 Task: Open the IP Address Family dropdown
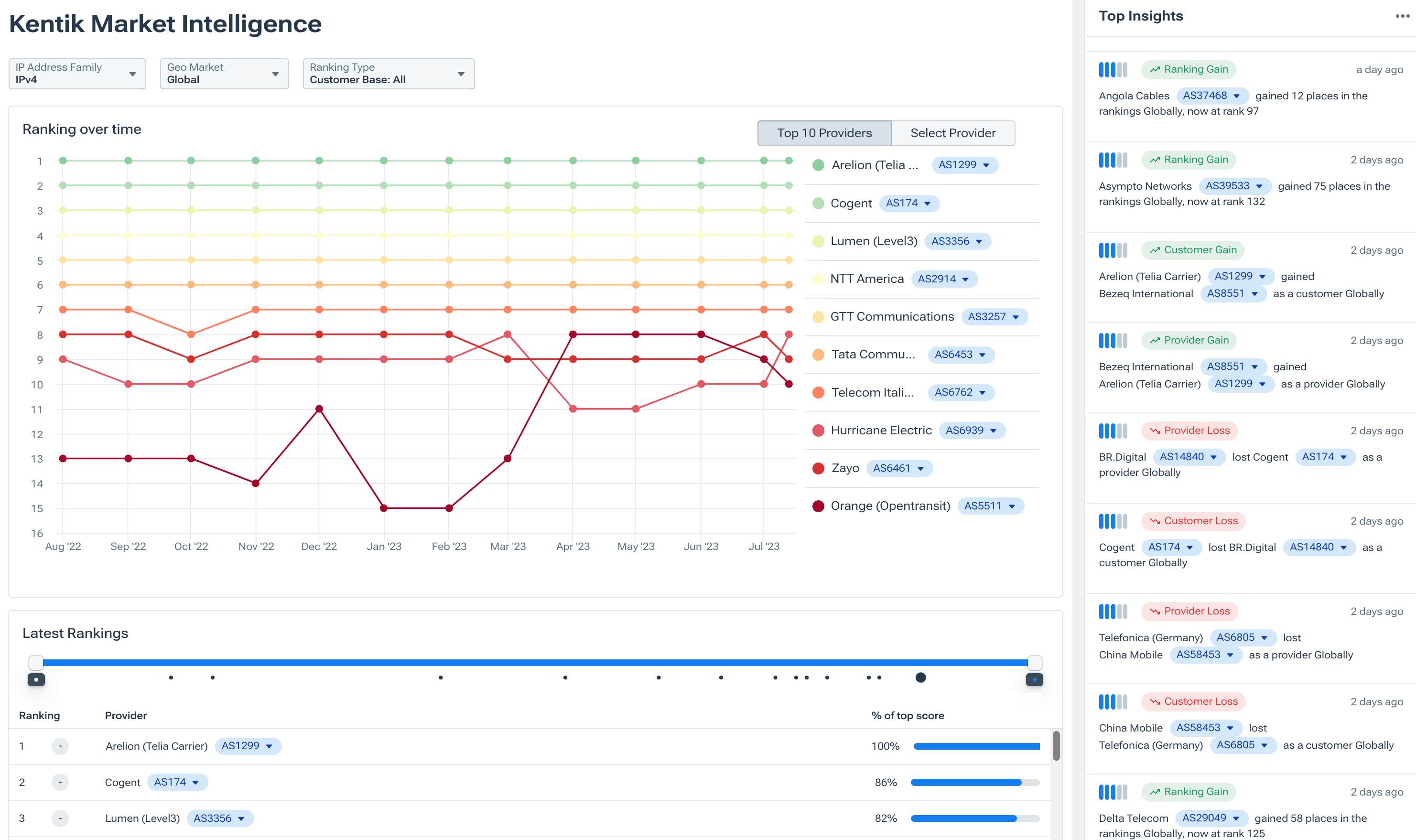pos(77,74)
